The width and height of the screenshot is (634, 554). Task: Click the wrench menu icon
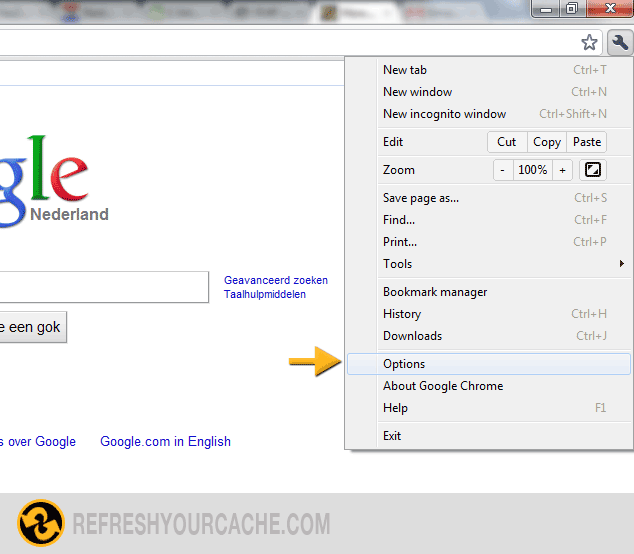619,42
